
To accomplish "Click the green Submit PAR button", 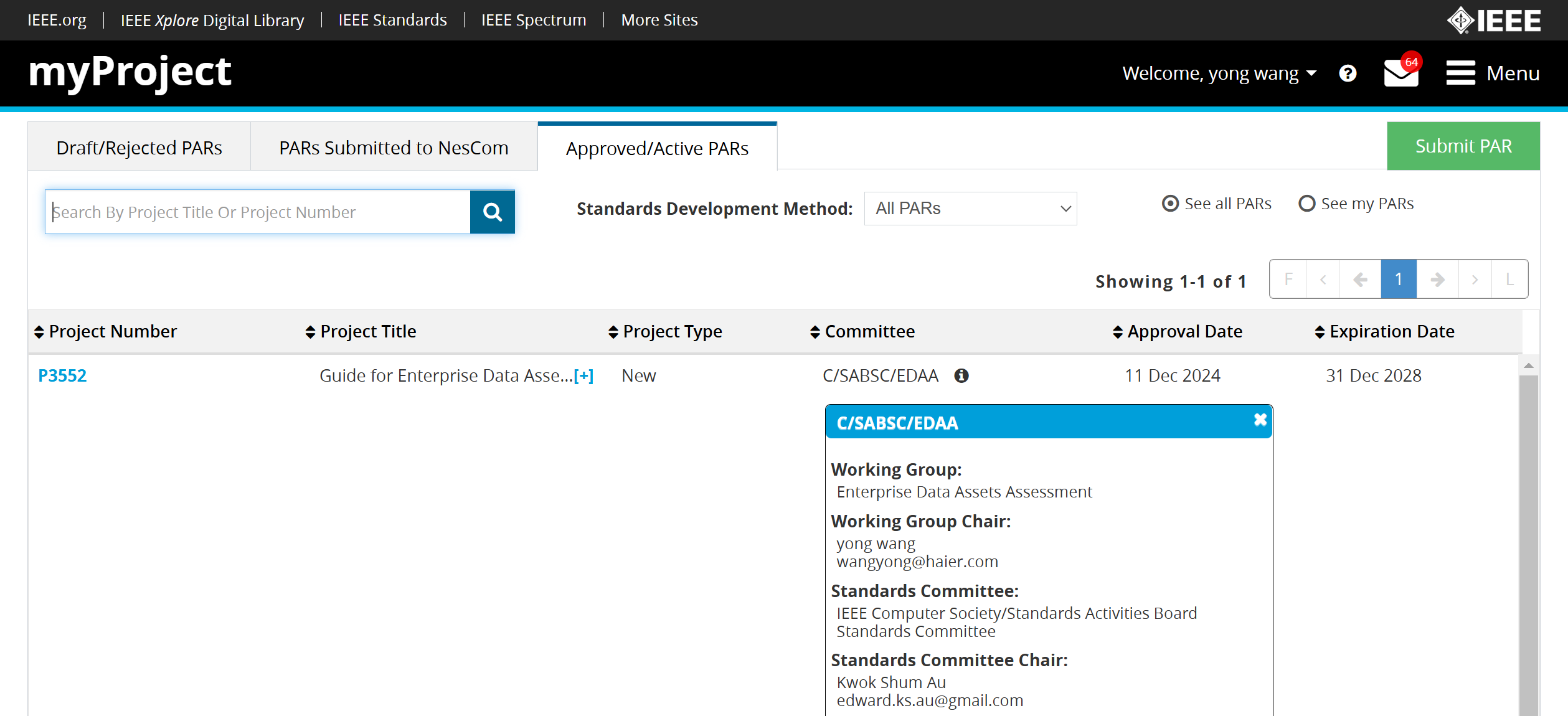I will [1463, 146].
